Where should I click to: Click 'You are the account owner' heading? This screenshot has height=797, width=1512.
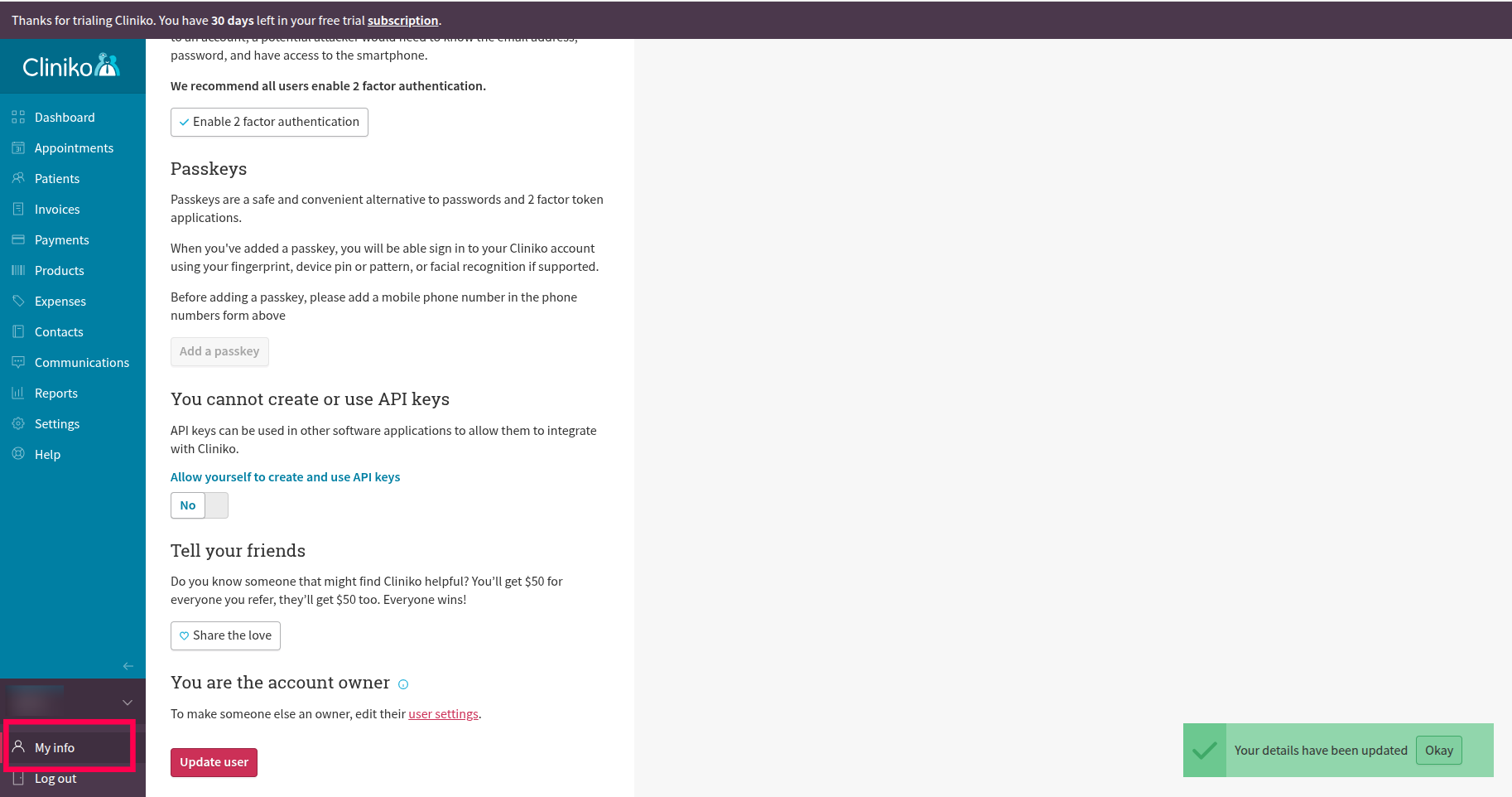click(280, 683)
